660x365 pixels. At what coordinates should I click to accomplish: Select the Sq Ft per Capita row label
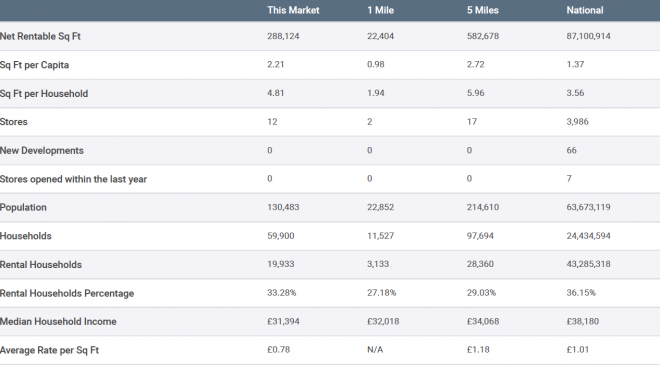pyautogui.click(x=34, y=65)
